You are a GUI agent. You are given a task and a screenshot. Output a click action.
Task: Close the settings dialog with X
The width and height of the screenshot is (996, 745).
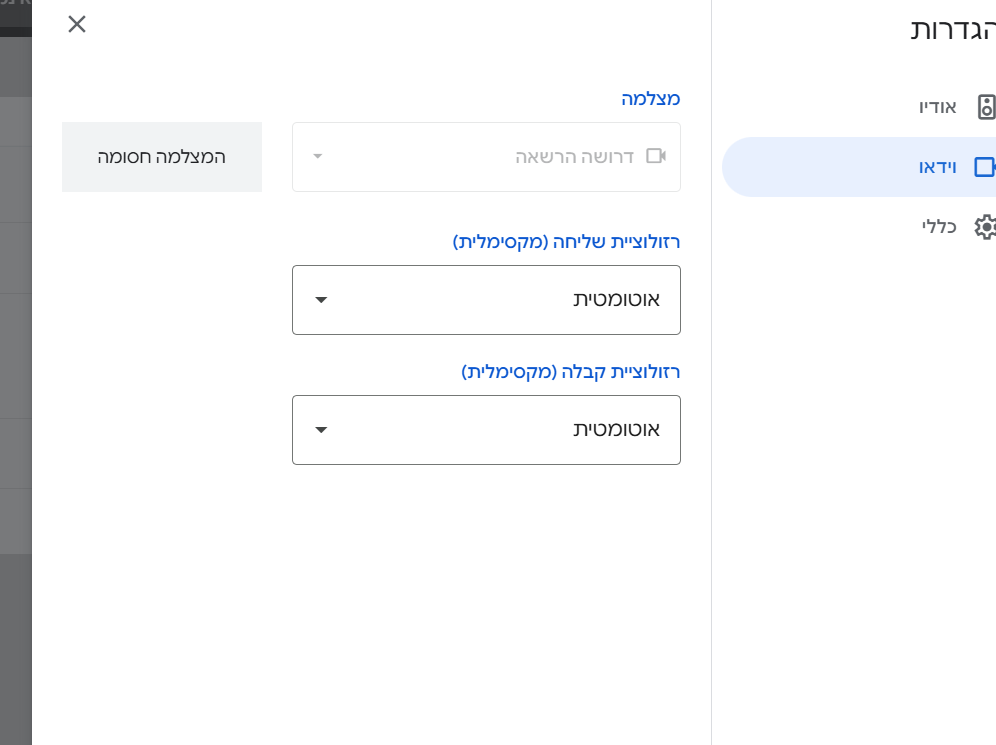point(77,24)
